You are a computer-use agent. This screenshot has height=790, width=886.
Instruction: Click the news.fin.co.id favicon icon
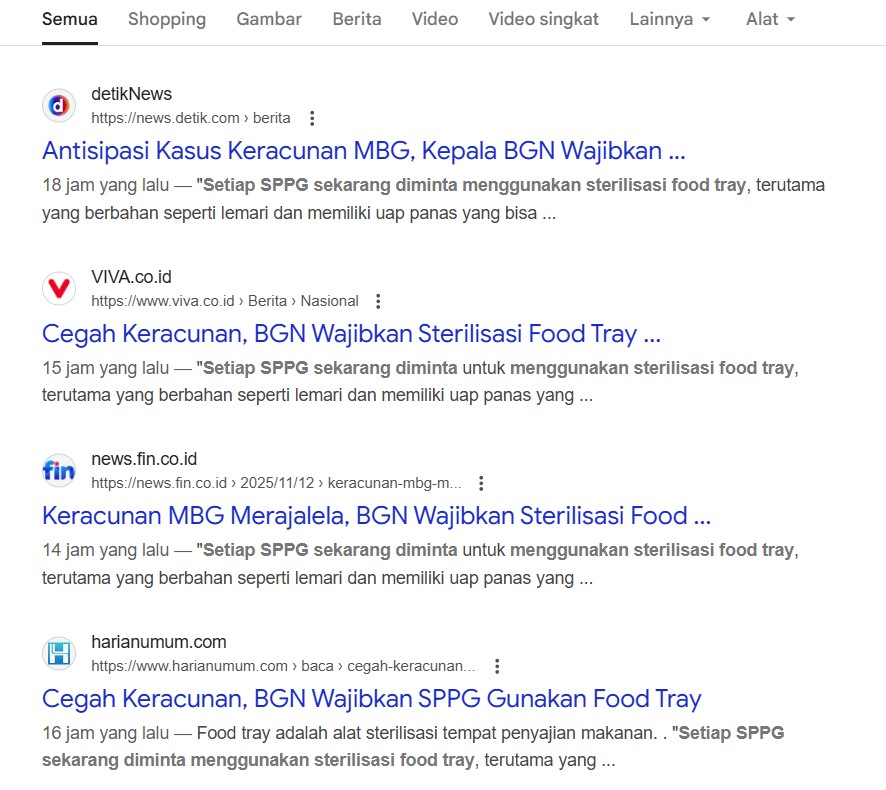pos(59,471)
